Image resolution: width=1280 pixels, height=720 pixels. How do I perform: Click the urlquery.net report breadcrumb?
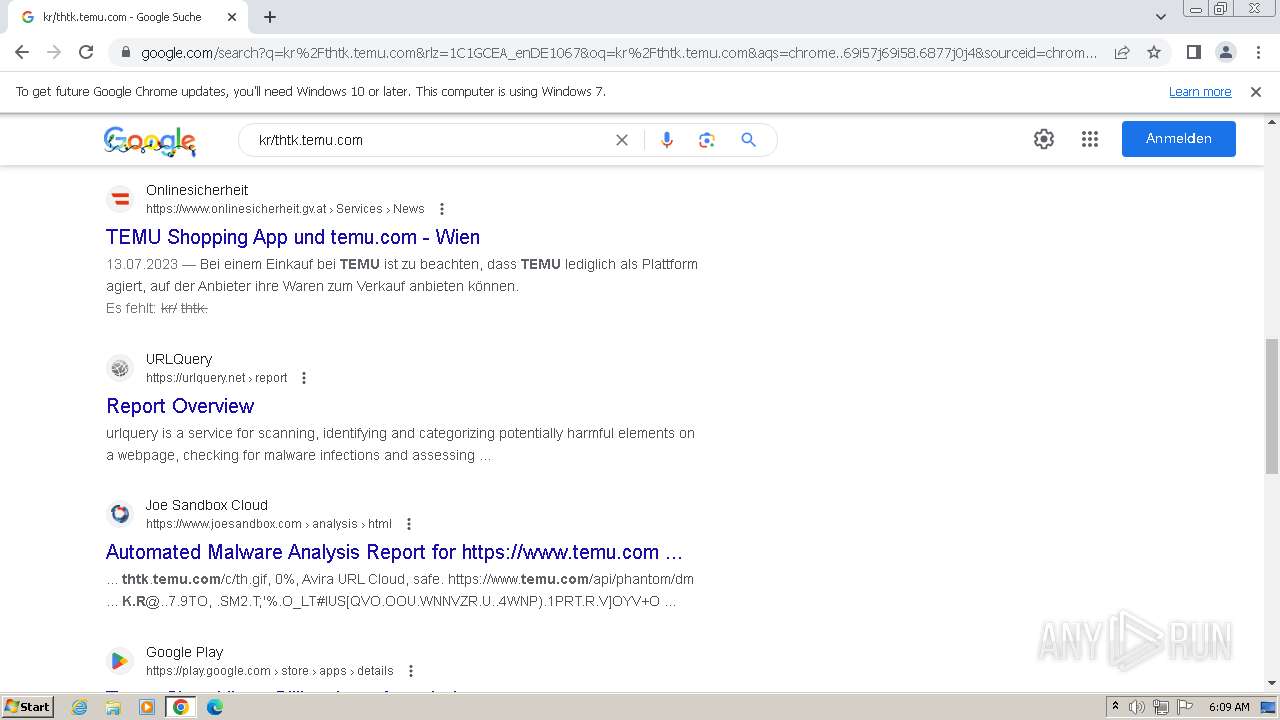[x=216, y=378]
